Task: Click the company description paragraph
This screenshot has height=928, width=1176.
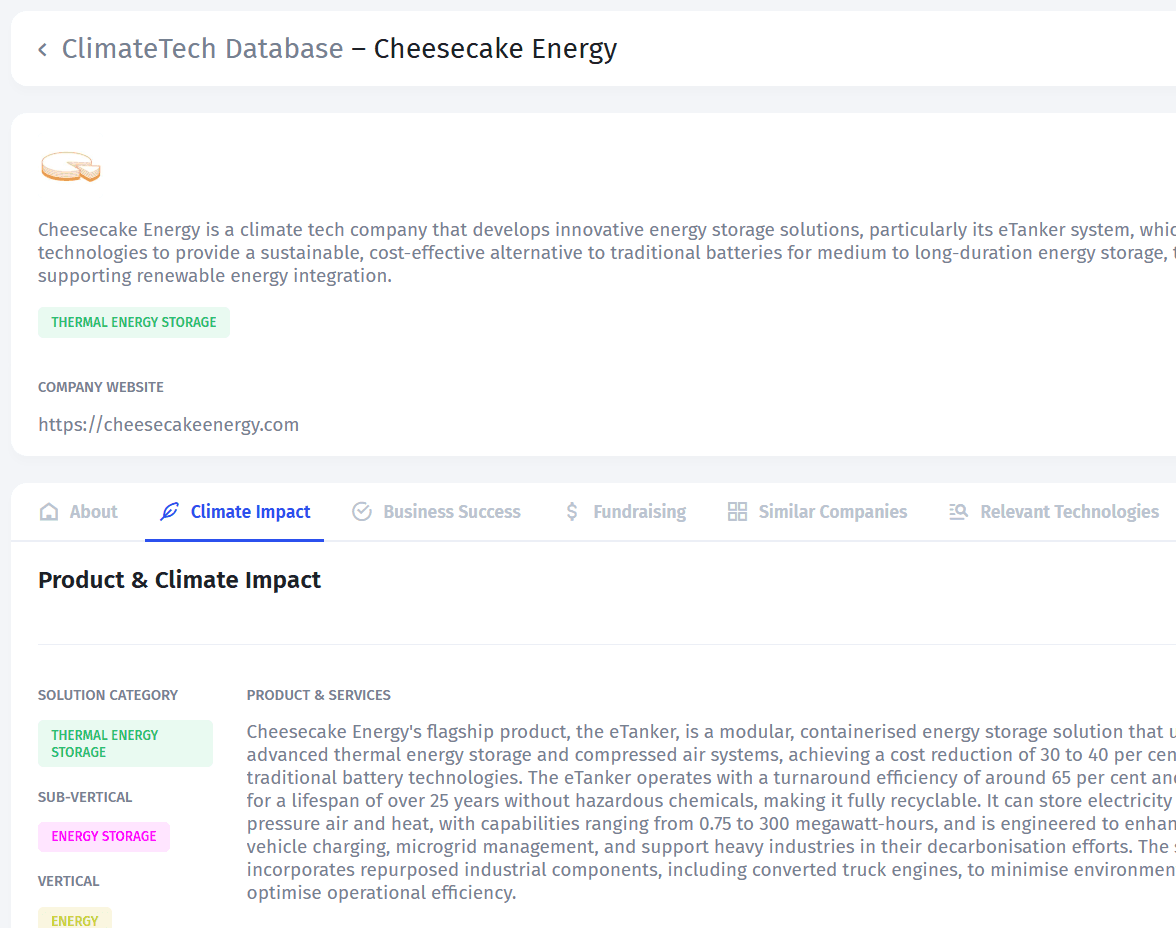Action: tap(607, 253)
